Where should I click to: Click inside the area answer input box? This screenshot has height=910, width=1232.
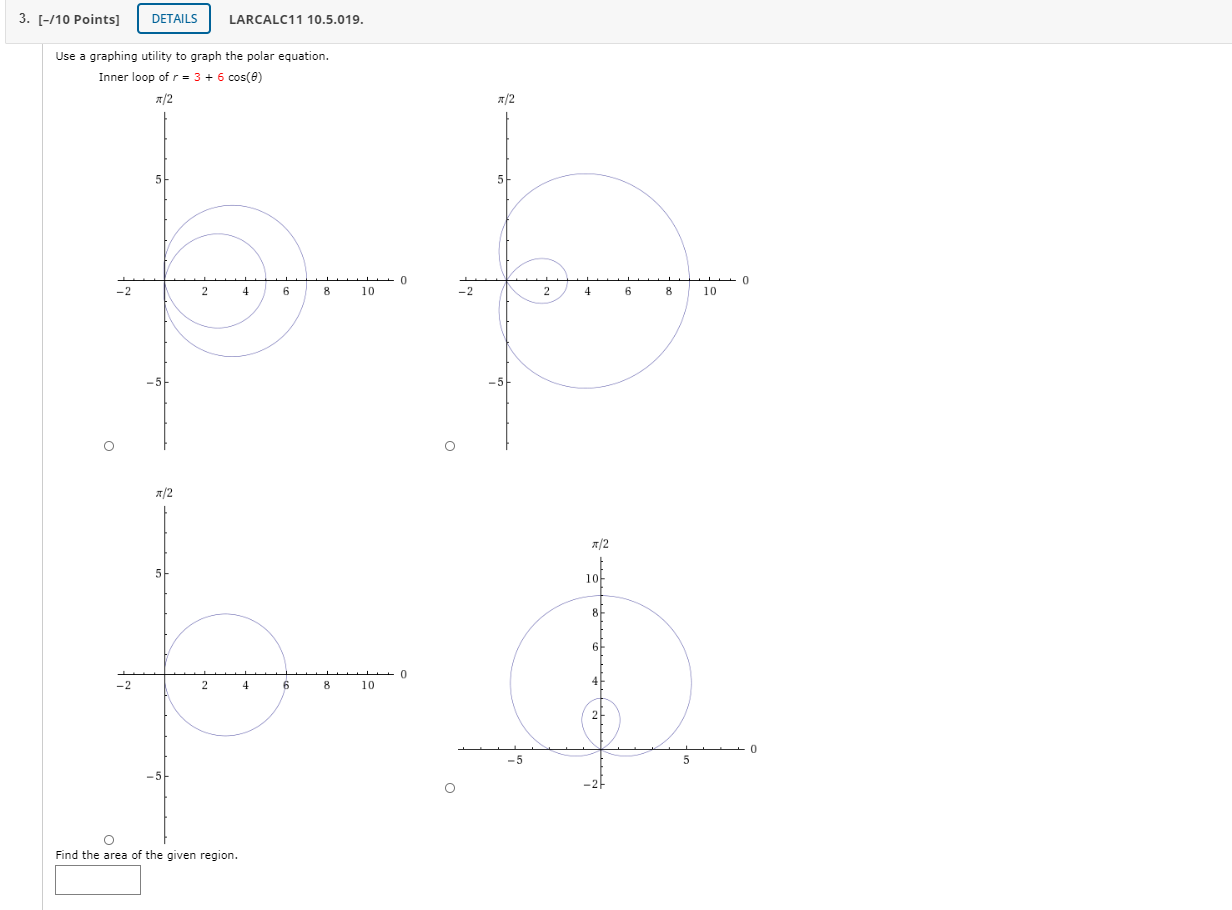click(x=97, y=880)
